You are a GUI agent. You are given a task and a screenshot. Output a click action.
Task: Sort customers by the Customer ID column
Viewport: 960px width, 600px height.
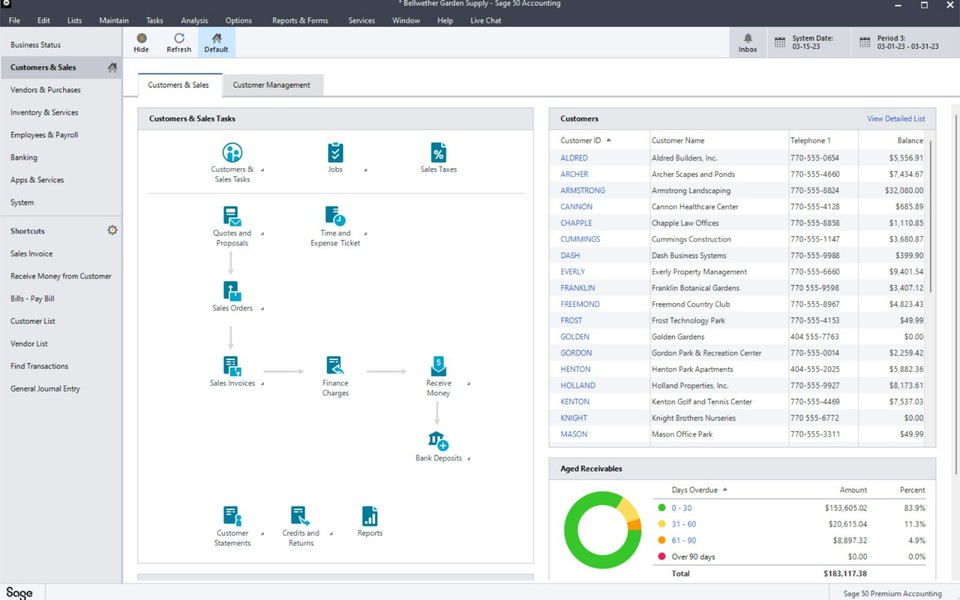(579, 140)
